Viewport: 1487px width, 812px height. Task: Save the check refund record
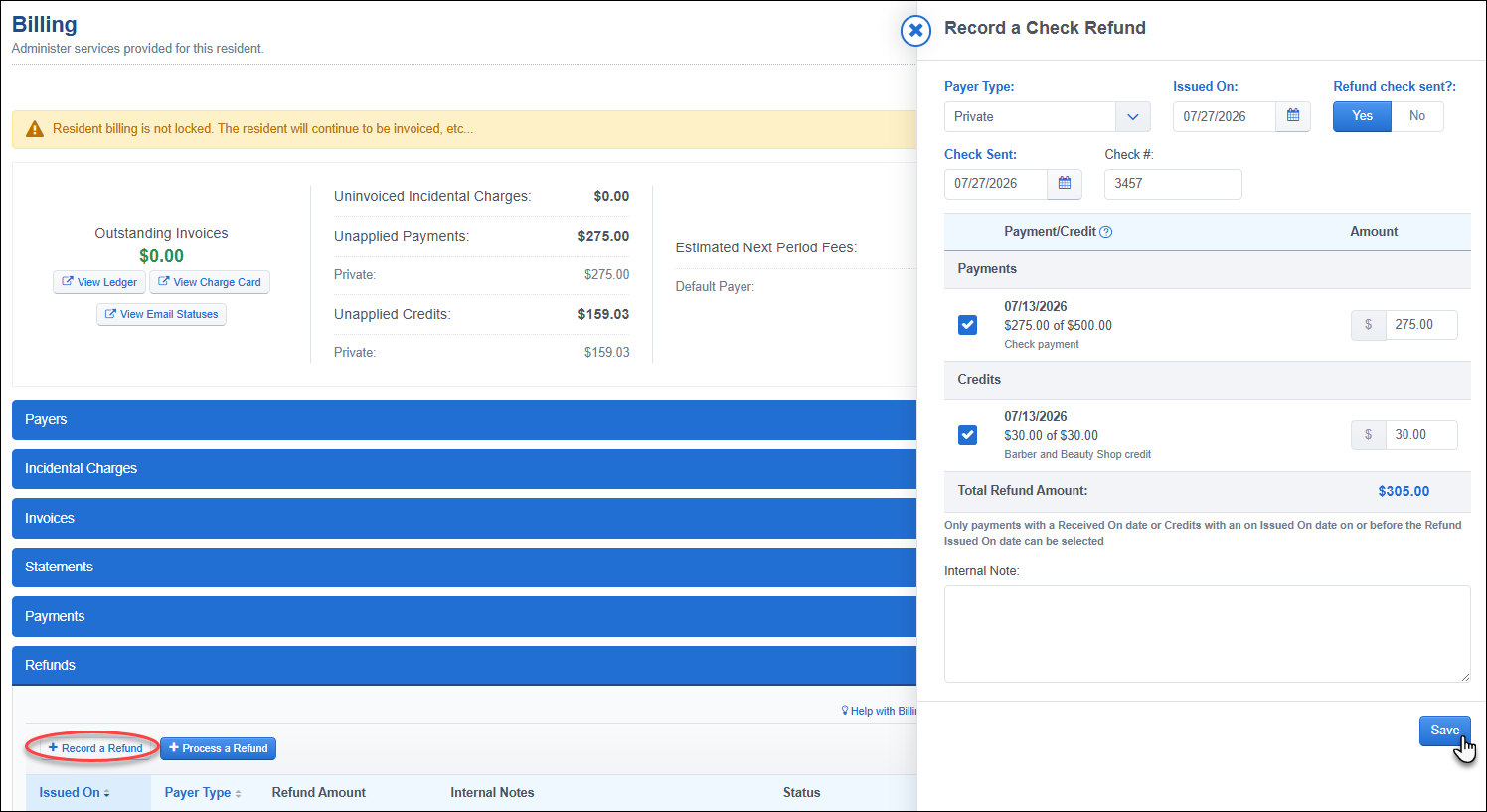[x=1445, y=731]
